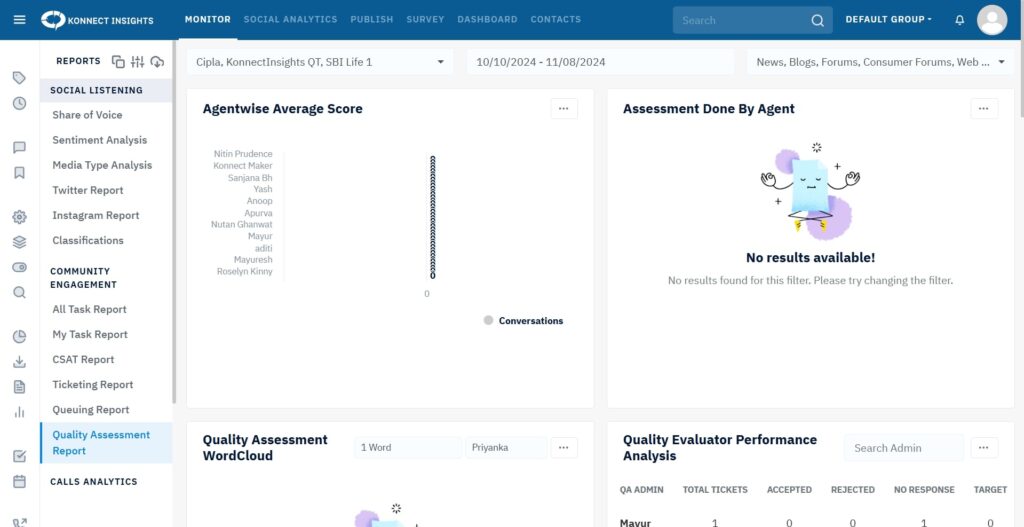
Task: Click the calendar icon in left sidebar
Action: (x=19, y=481)
